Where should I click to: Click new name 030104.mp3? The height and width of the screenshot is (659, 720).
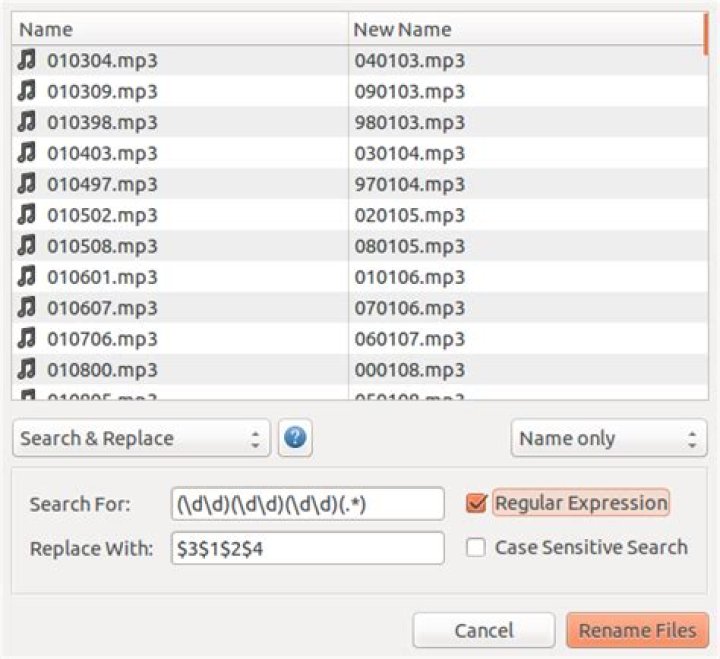(x=410, y=153)
